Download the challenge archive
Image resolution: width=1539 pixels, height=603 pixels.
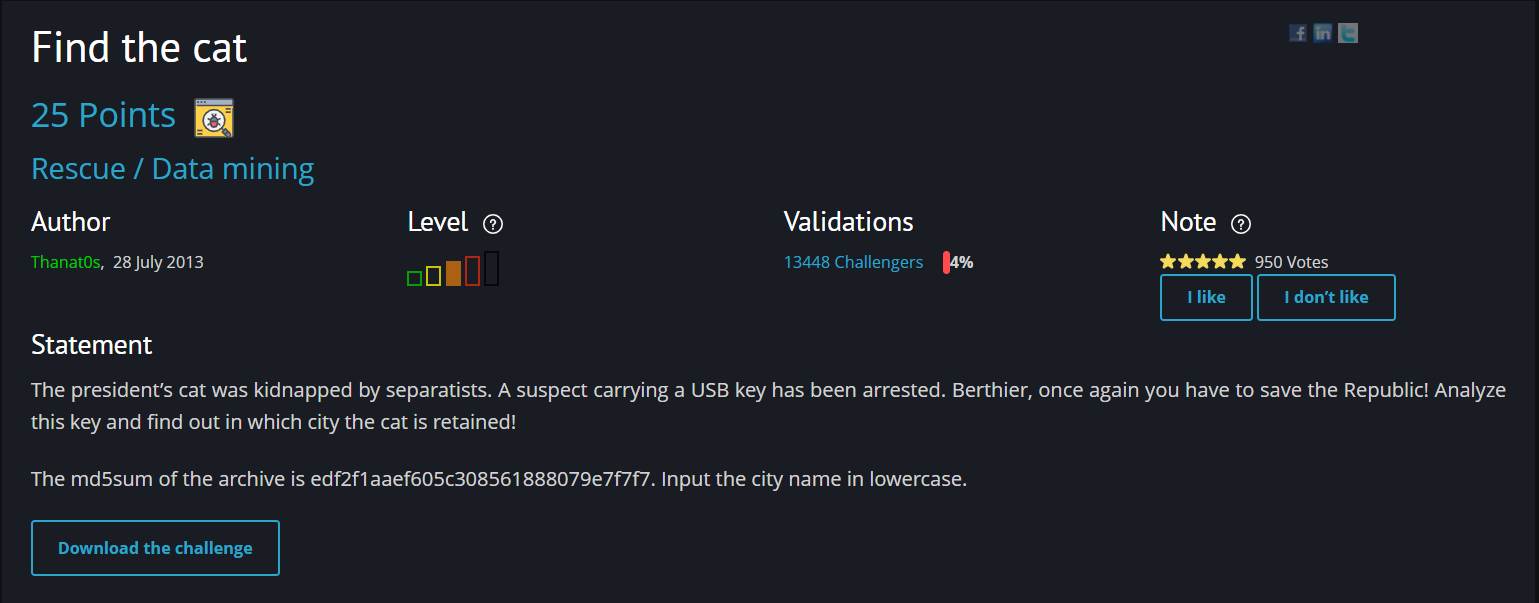coord(155,548)
